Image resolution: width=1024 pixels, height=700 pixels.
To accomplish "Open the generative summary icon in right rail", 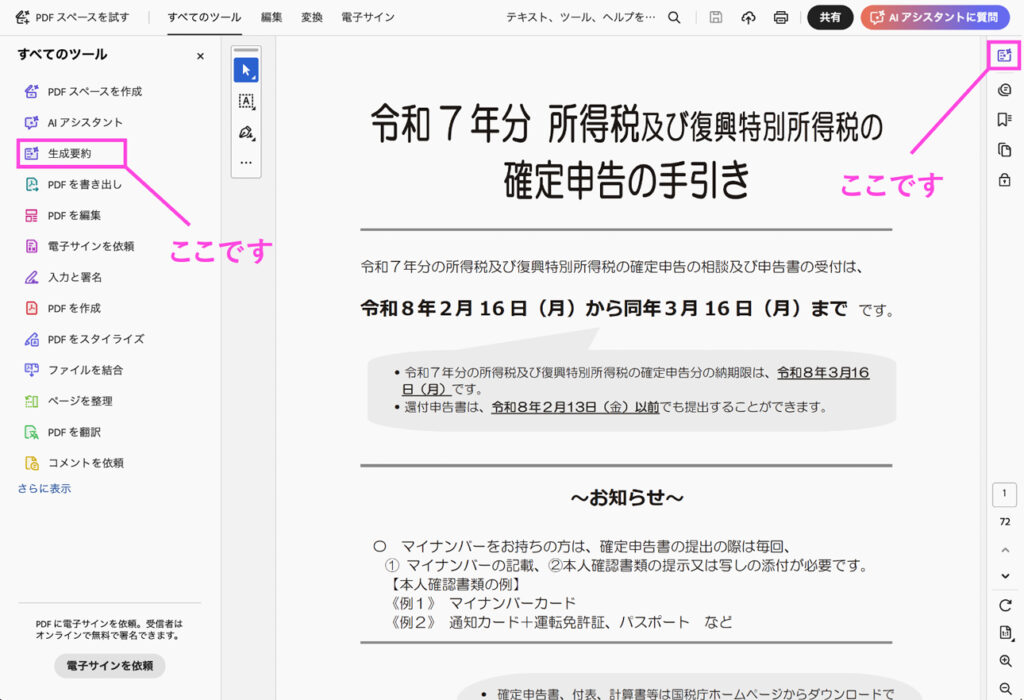I will 1004,56.
